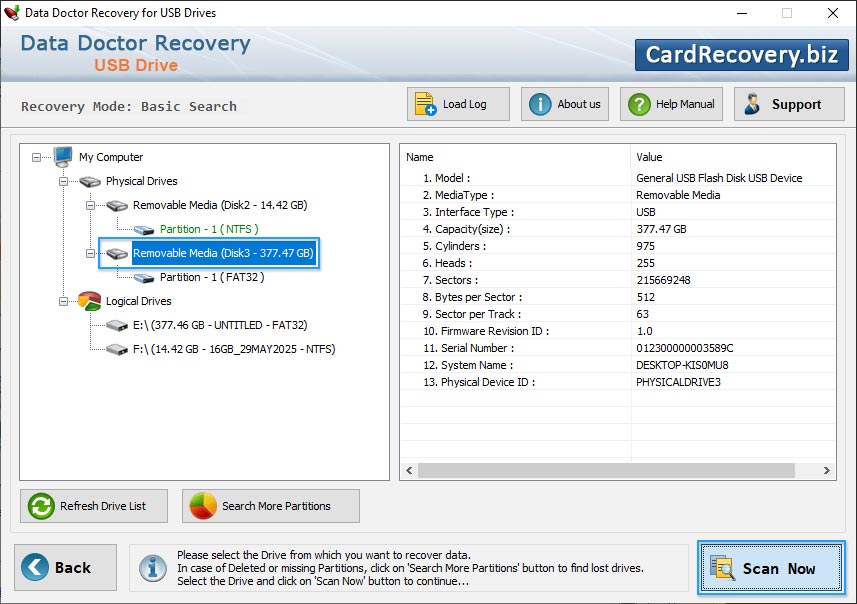Screen dimensions: 857x604
Task: Click the '11. Serial Number :' row name
Action: pyautogui.click(x=468, y=348)
